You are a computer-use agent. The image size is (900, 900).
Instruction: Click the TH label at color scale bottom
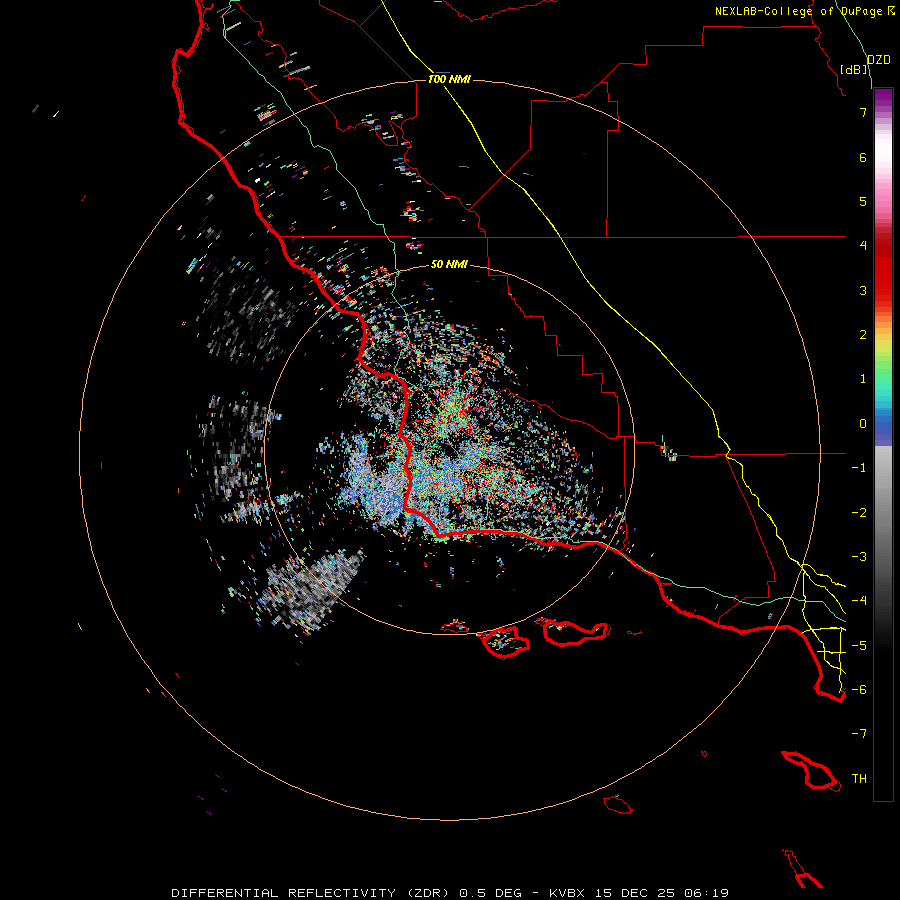(859, 779)
